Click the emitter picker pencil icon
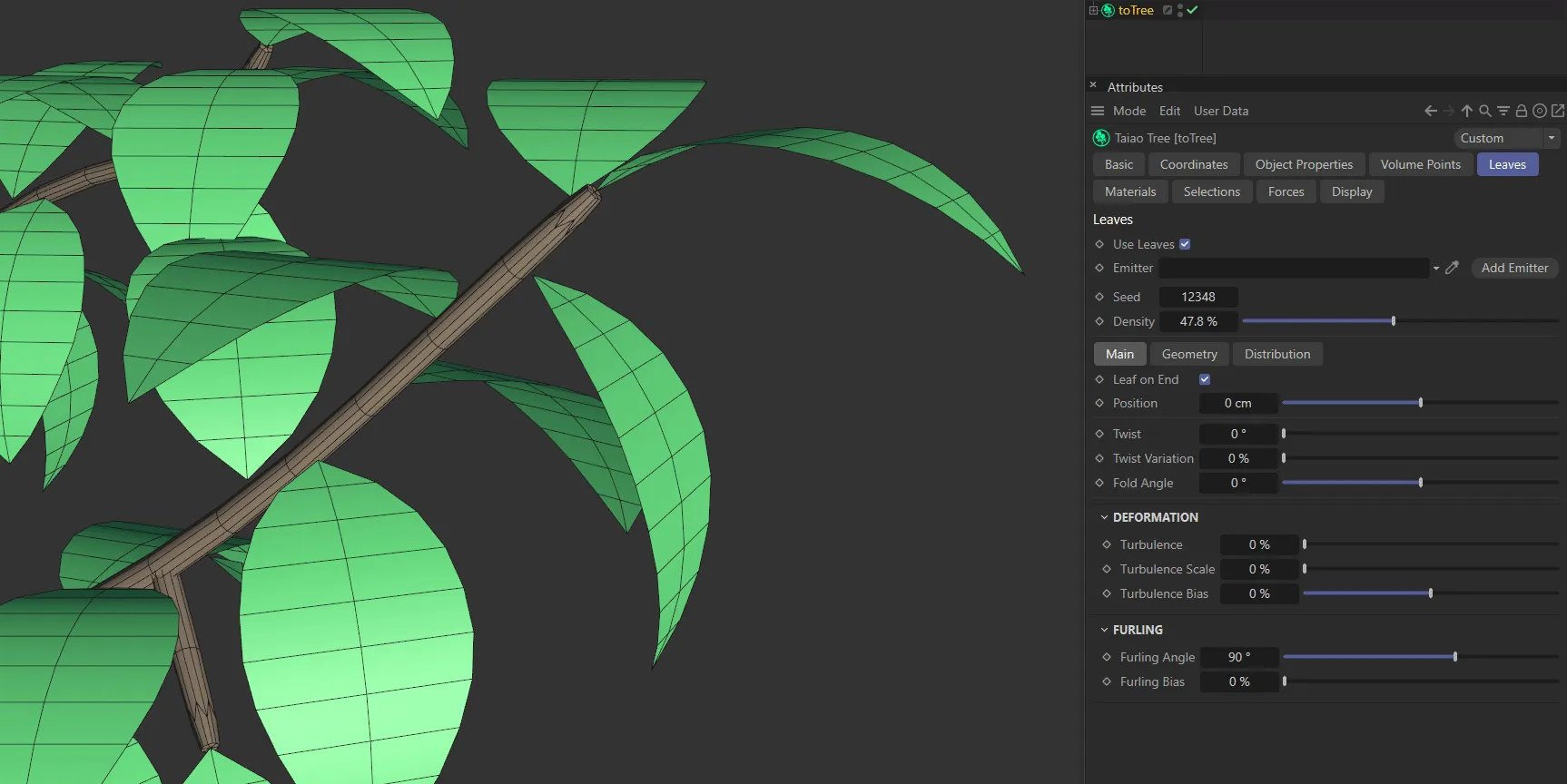 coord(1452,268)
